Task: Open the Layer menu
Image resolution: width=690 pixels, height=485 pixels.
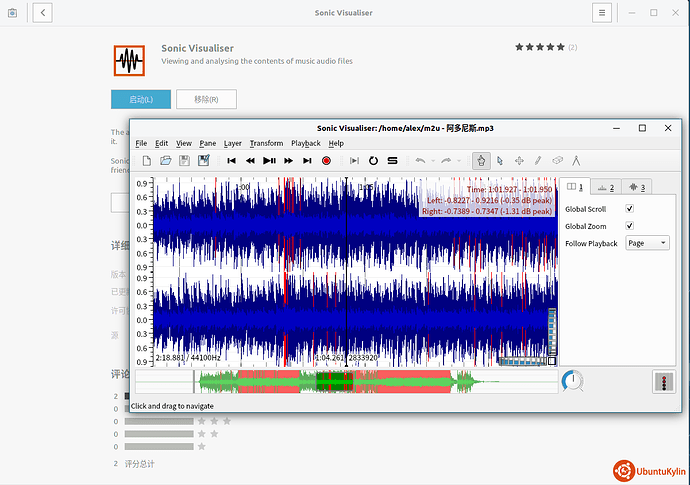Action: 232,143
